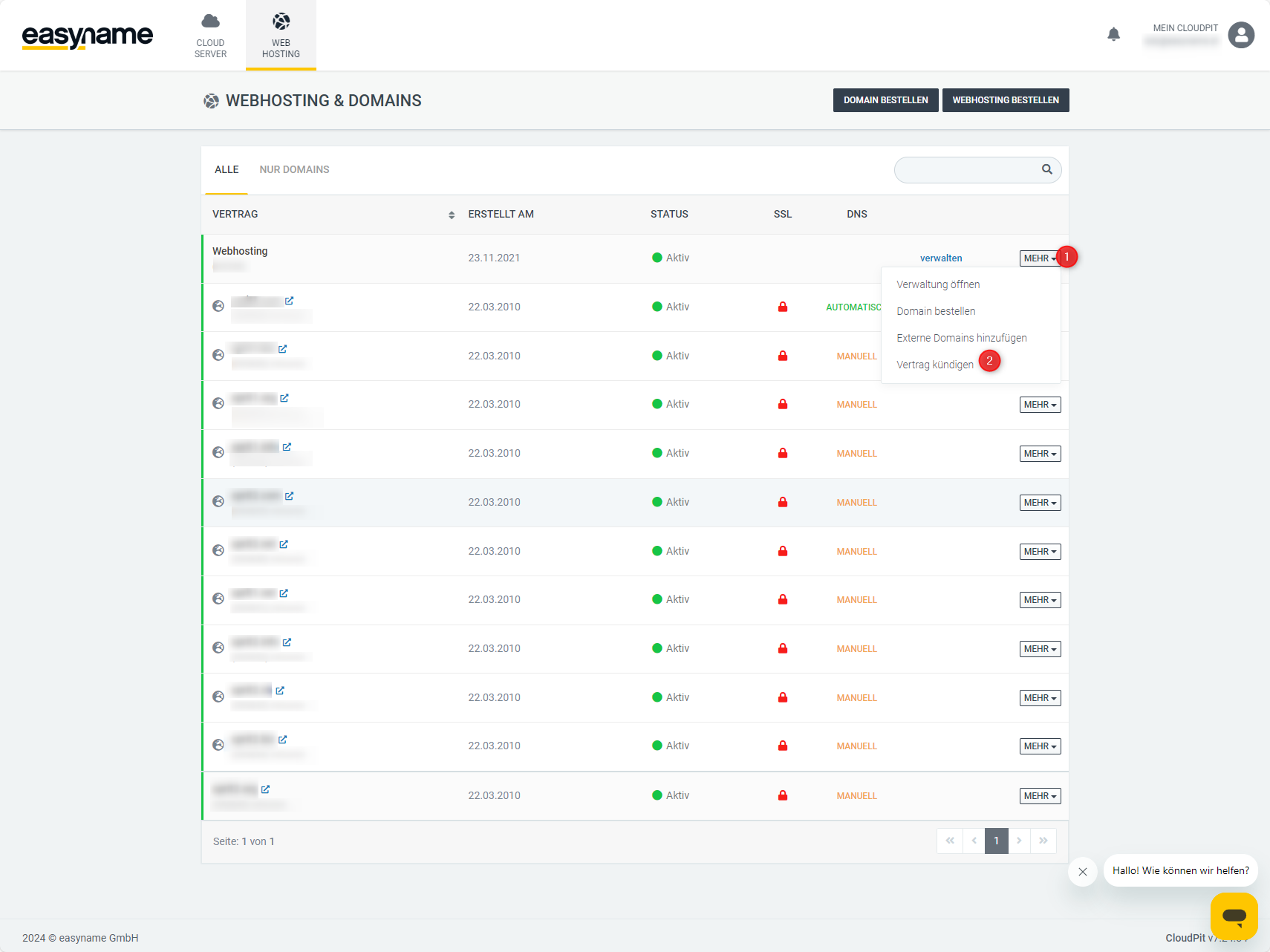Click the notification bell icon
The width and height of the screenshot is (1270, 952).
1113,34
